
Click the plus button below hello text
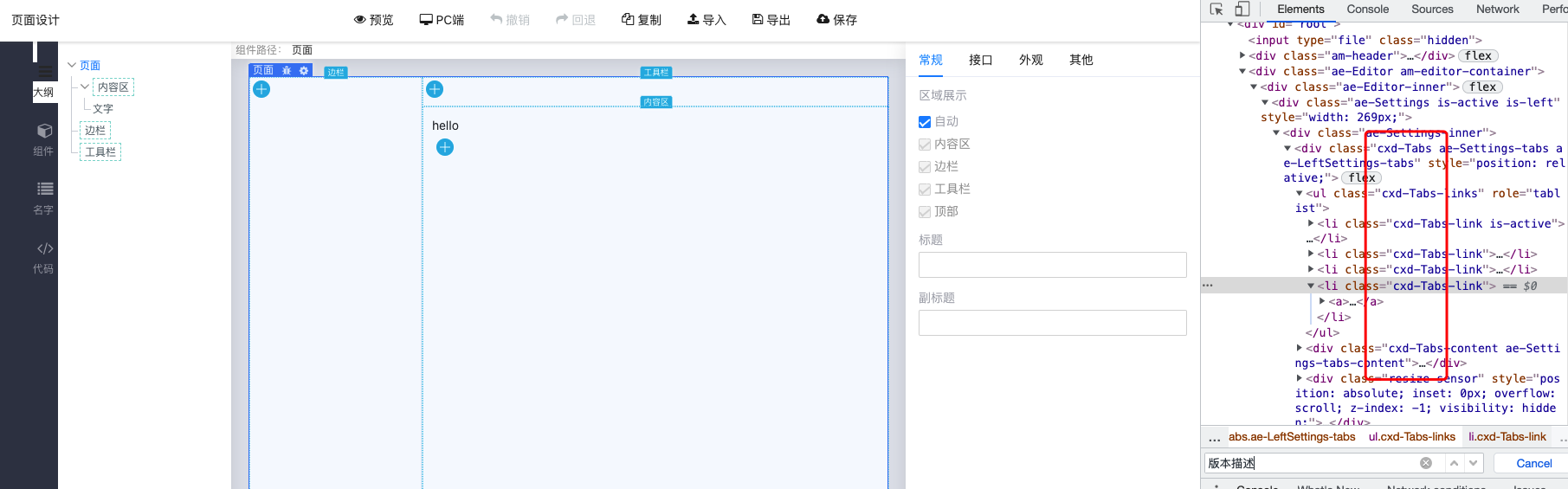click(445, 147)
